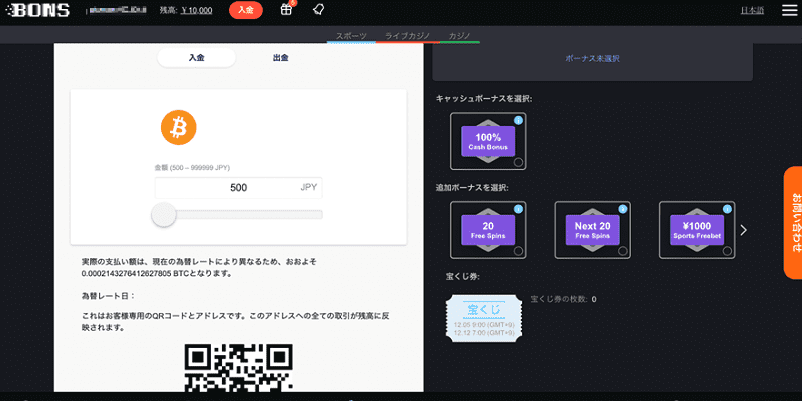Click the ¥1000 Sports Freebet card
The image size is (802, 401).
point(697,230)
